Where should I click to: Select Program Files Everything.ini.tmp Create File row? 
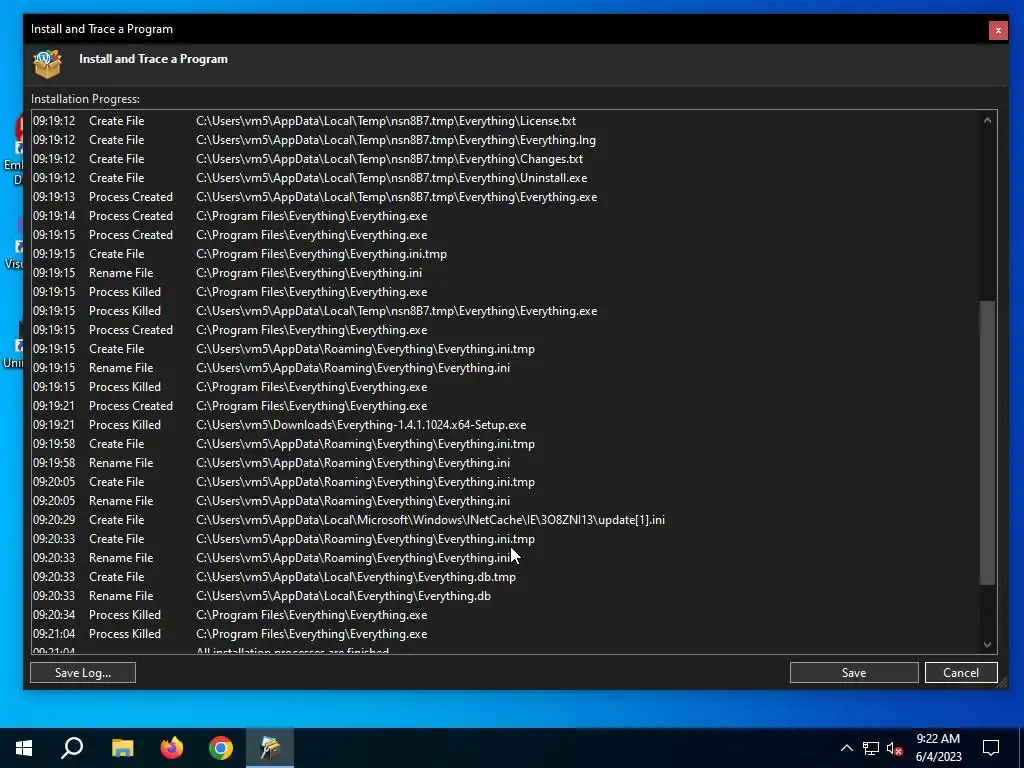[505, 253]
